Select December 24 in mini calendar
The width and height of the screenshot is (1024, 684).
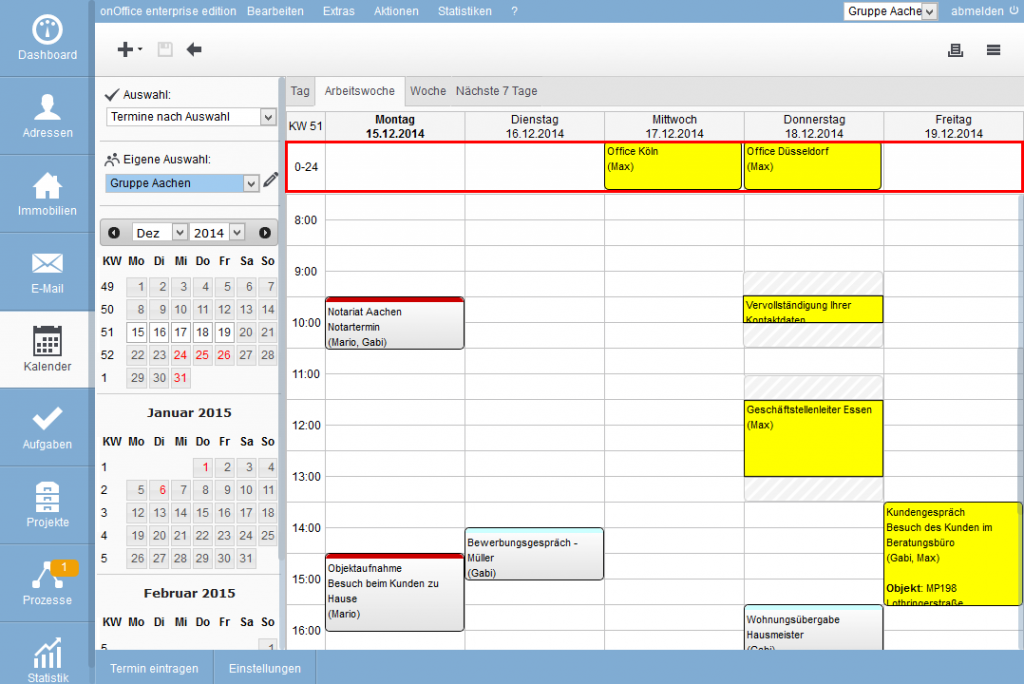[180, 355]
